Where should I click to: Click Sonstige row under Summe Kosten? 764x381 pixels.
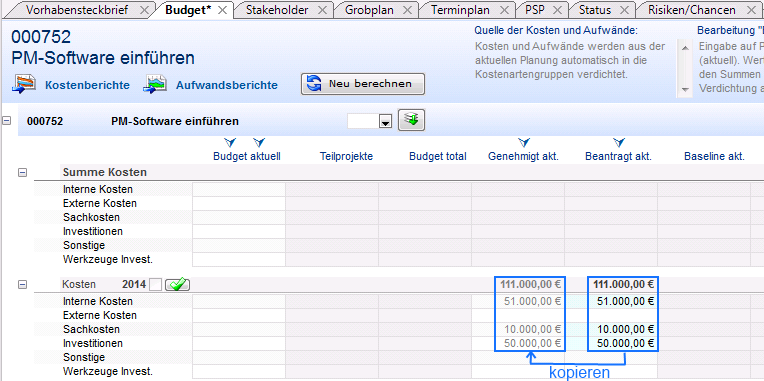click(x=84, y=246)
